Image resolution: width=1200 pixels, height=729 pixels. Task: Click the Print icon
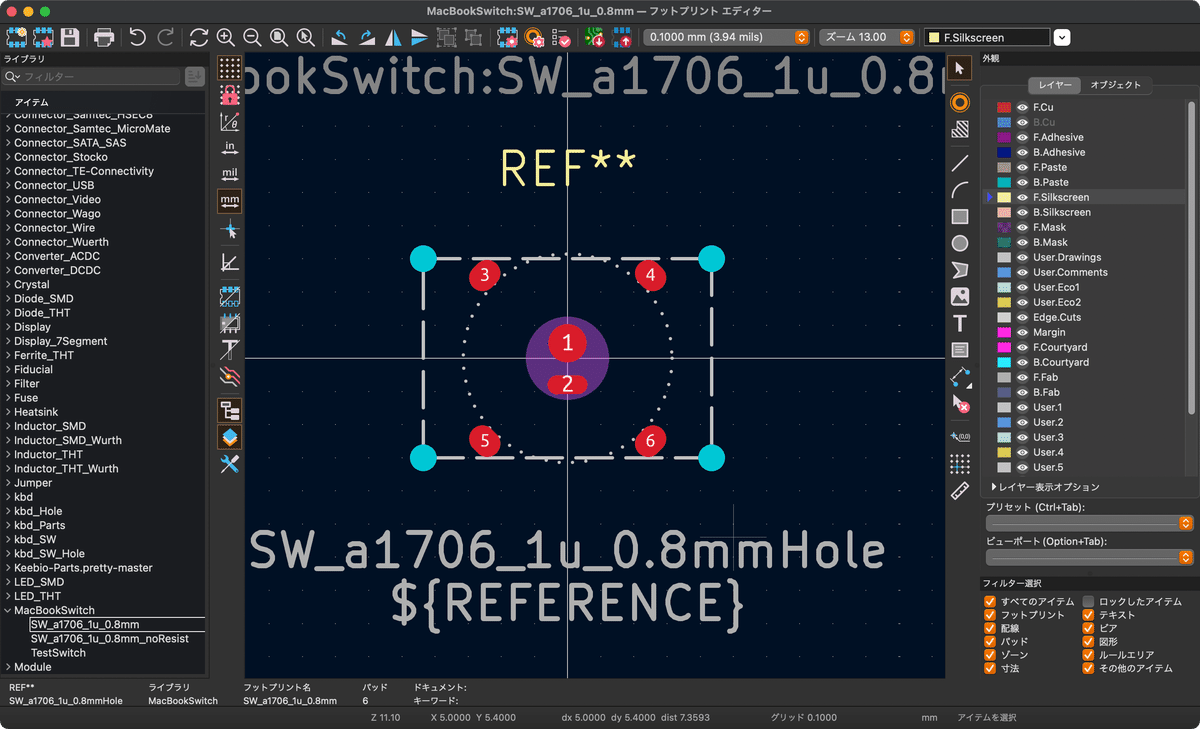point(104,37)
